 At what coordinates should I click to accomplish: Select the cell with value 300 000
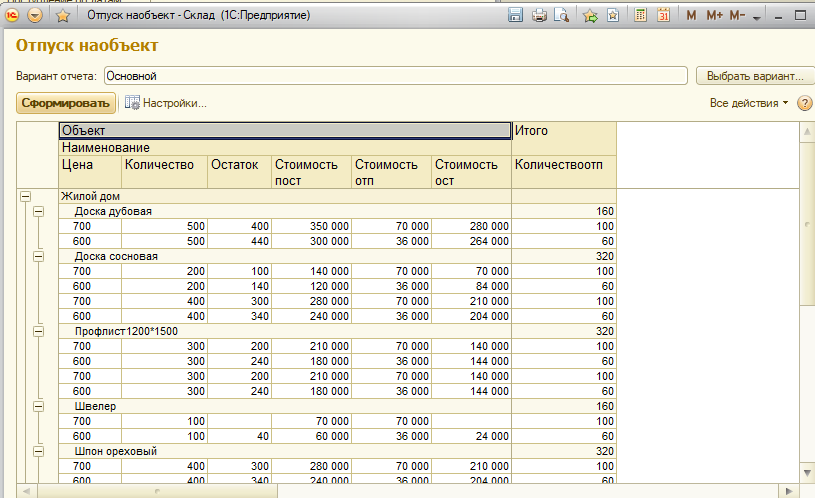[311, 241]
